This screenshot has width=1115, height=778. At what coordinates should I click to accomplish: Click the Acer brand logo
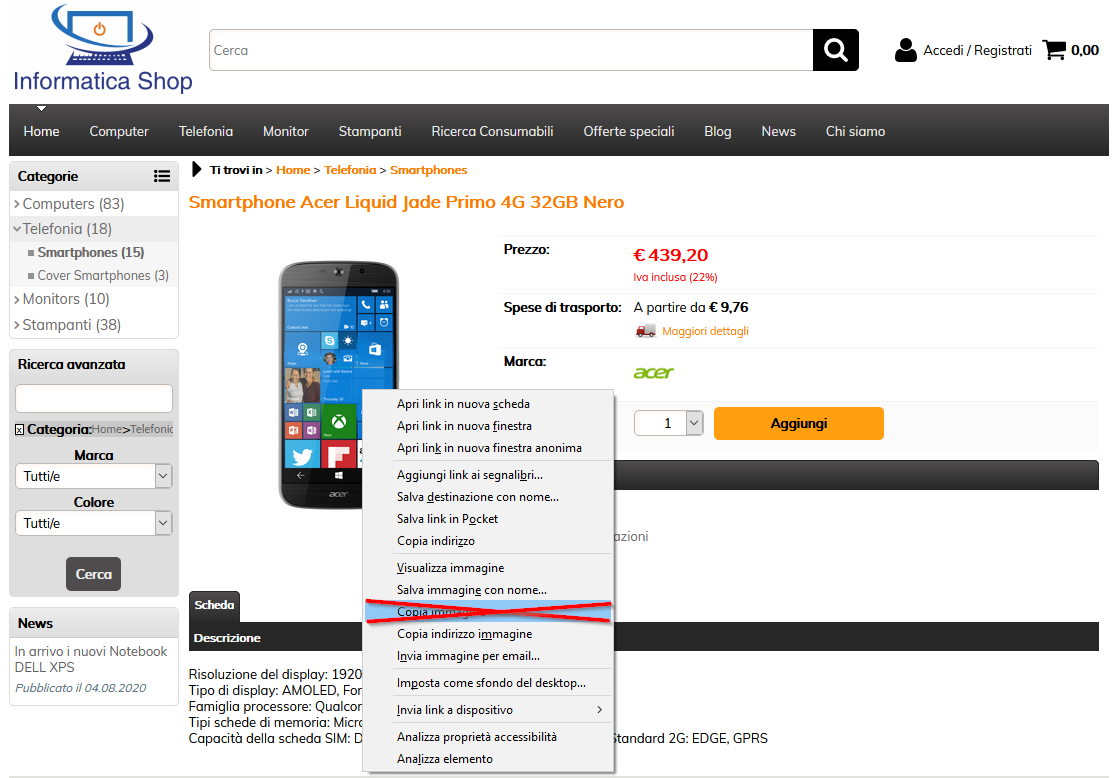click(x=653, y=373)
